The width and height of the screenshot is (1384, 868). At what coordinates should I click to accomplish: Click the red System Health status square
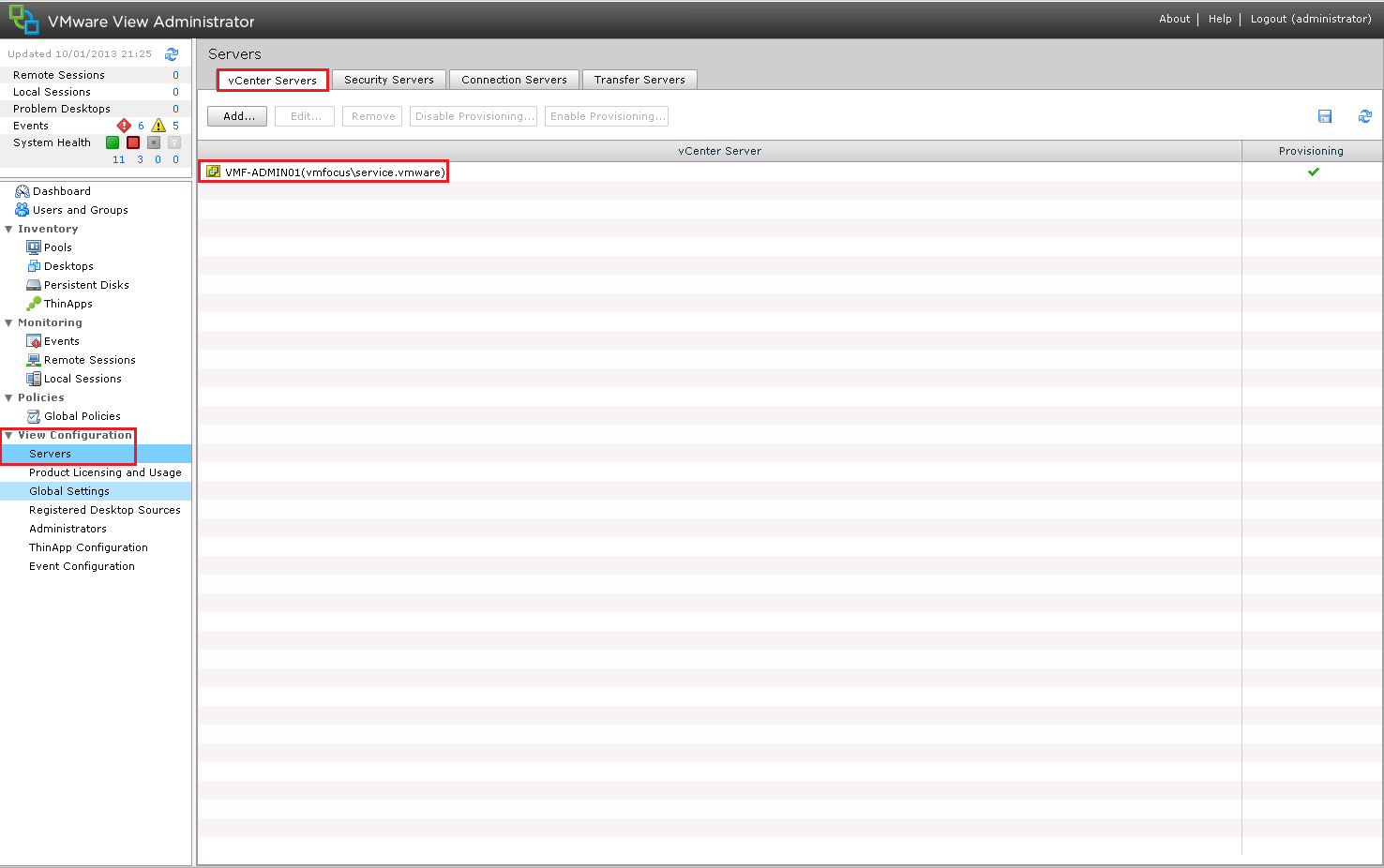click(133, 142)
